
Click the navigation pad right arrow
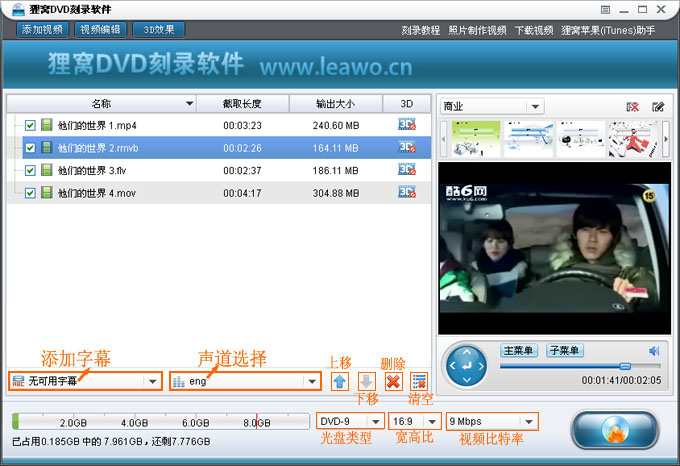coord(481,366)
